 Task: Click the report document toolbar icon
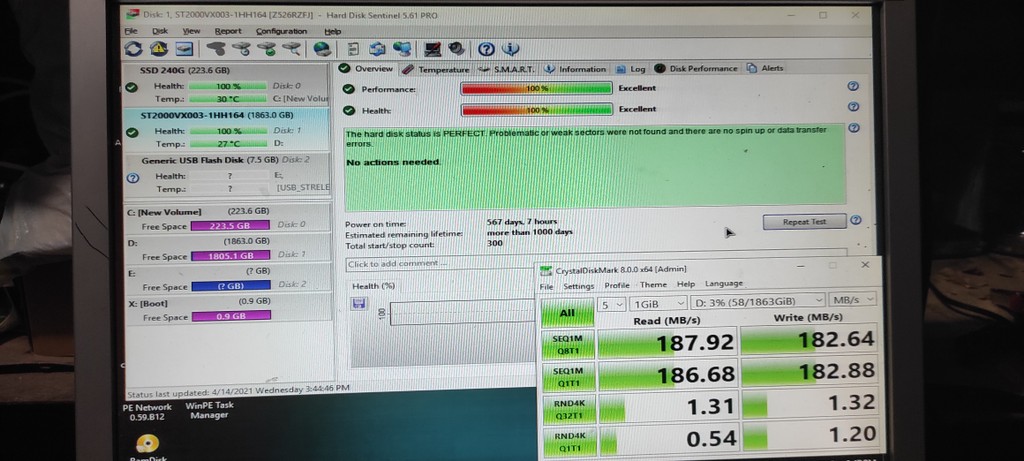click(353, 49)
